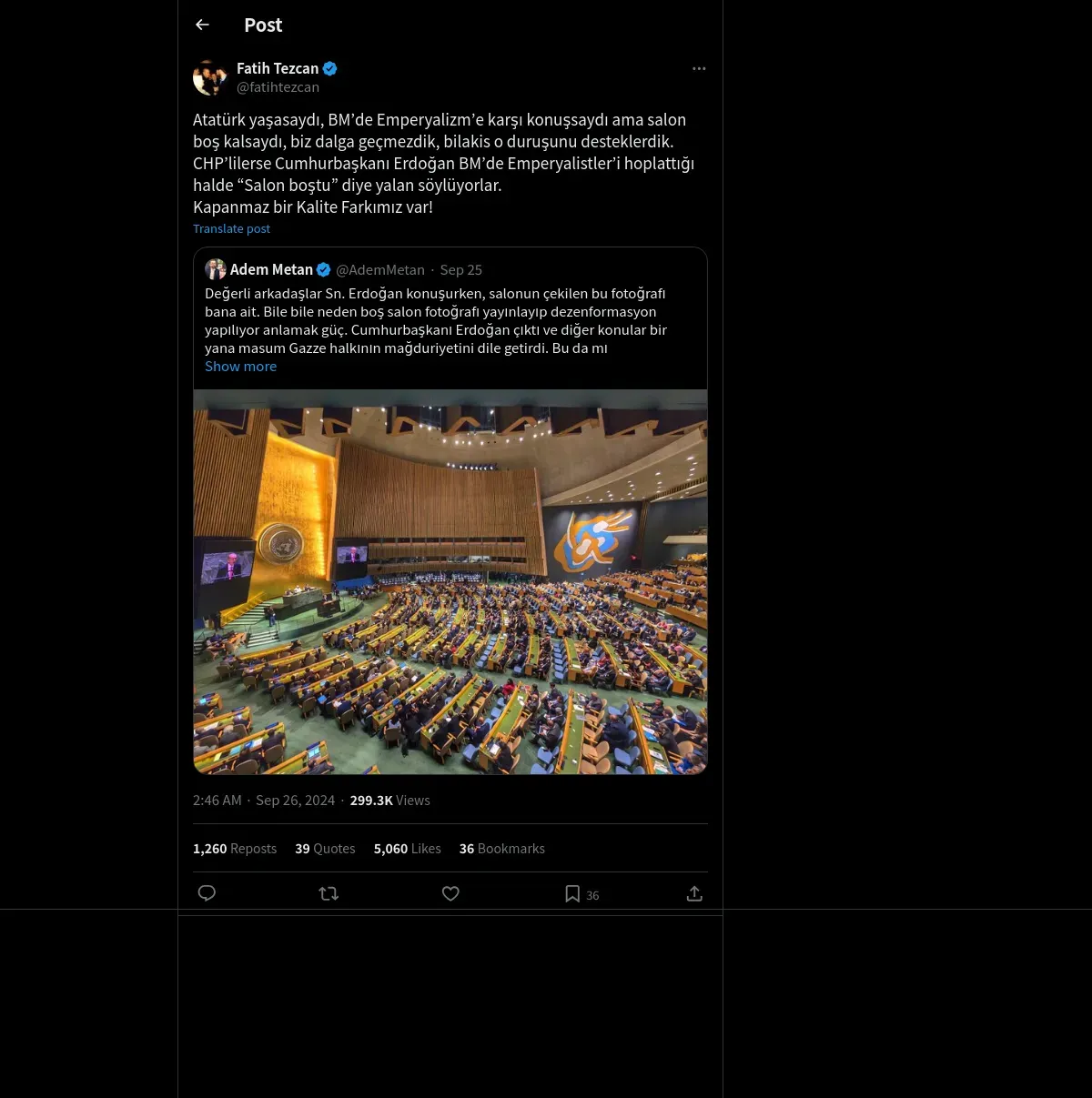1092x1098 pixels.
Task: Go back using the arrow icon
Action: 202,25
